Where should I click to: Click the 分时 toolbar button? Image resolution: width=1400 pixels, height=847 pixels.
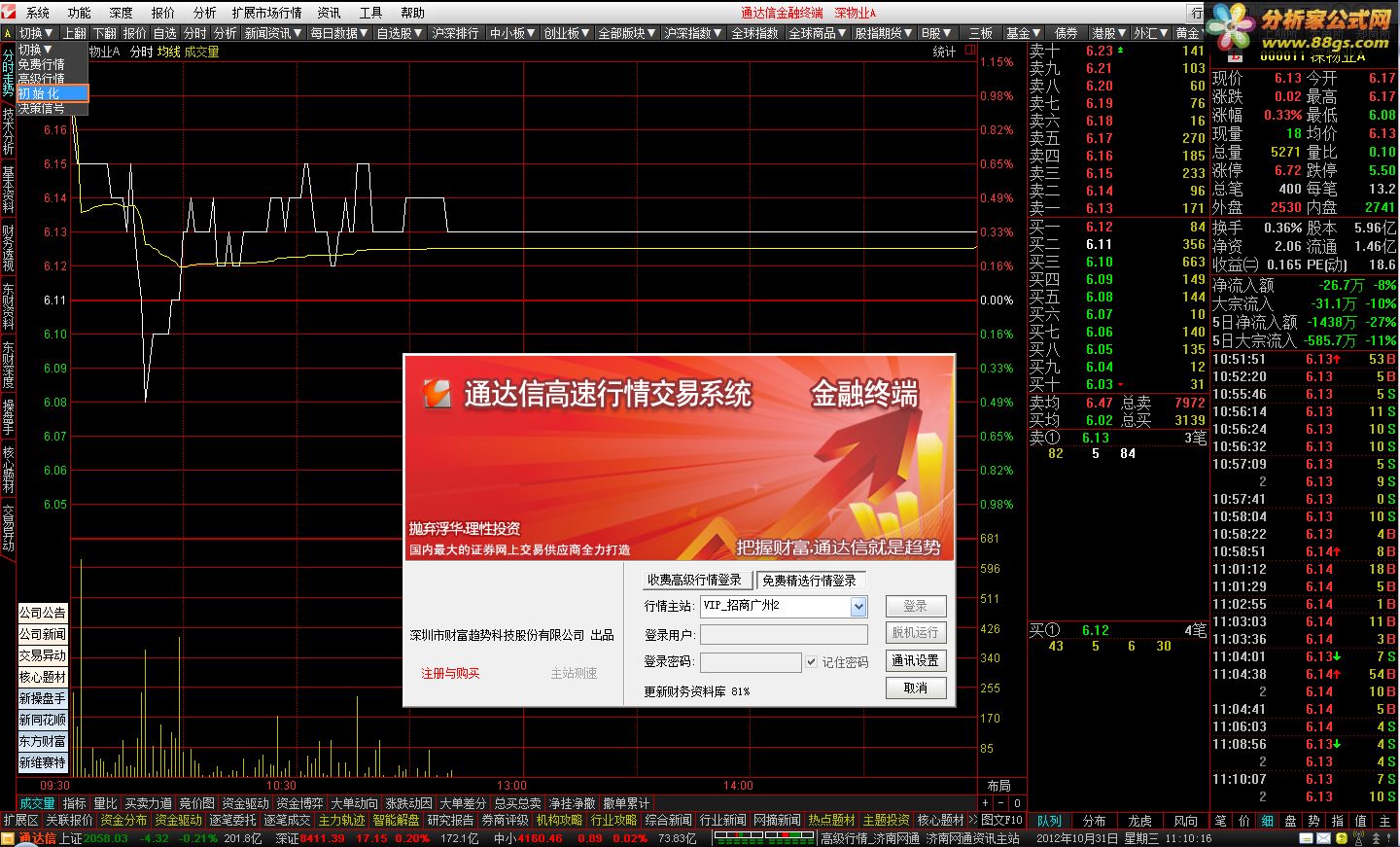pos(195,33)
